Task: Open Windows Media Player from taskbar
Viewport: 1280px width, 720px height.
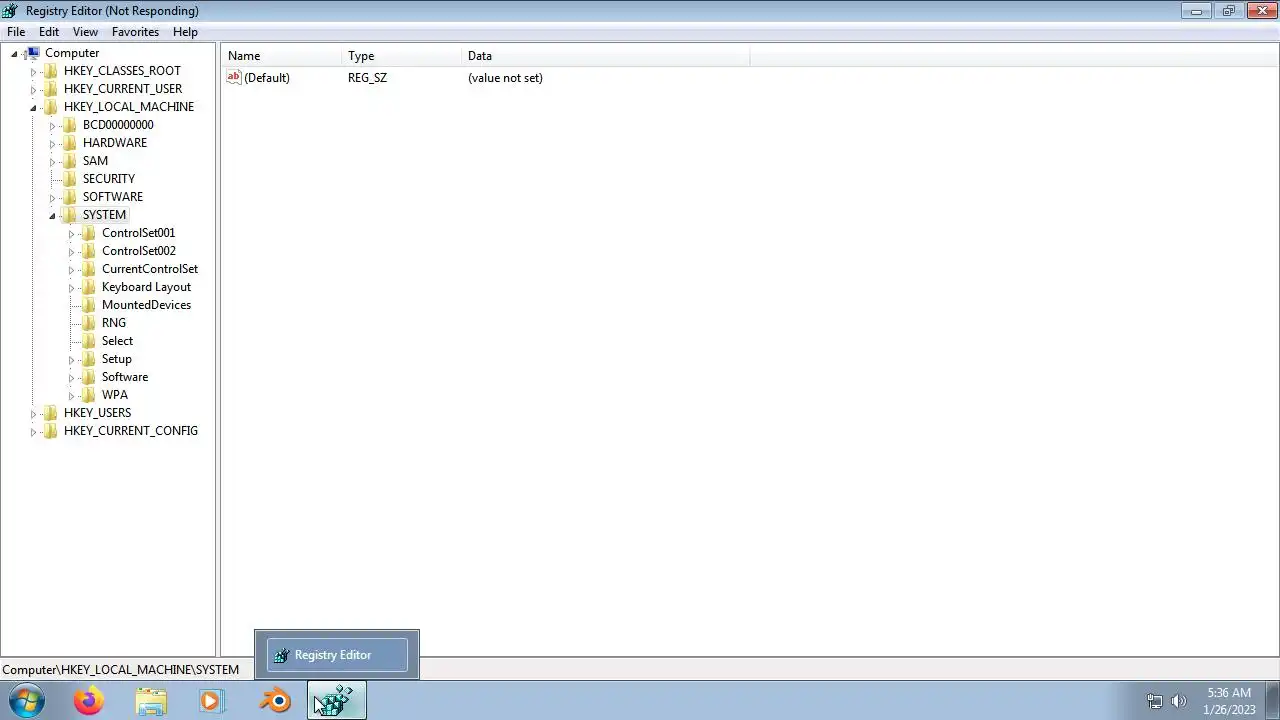Action: [x=211, y=701]
